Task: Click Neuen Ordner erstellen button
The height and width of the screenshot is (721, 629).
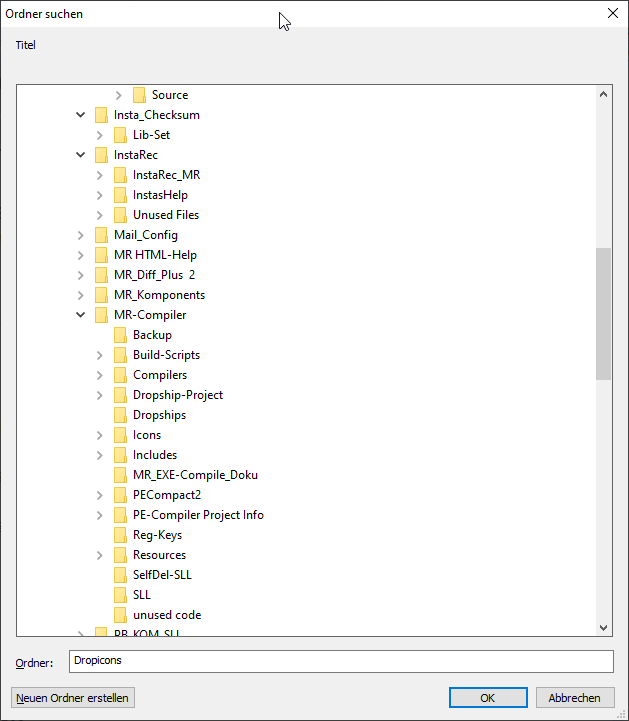Action: 72,698
